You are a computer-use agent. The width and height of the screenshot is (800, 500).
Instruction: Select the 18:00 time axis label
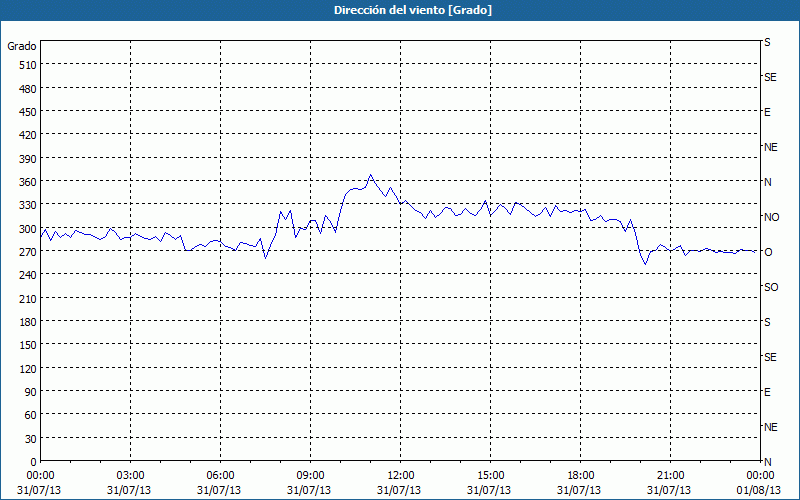pyautogui.click(x=581, y=476)
